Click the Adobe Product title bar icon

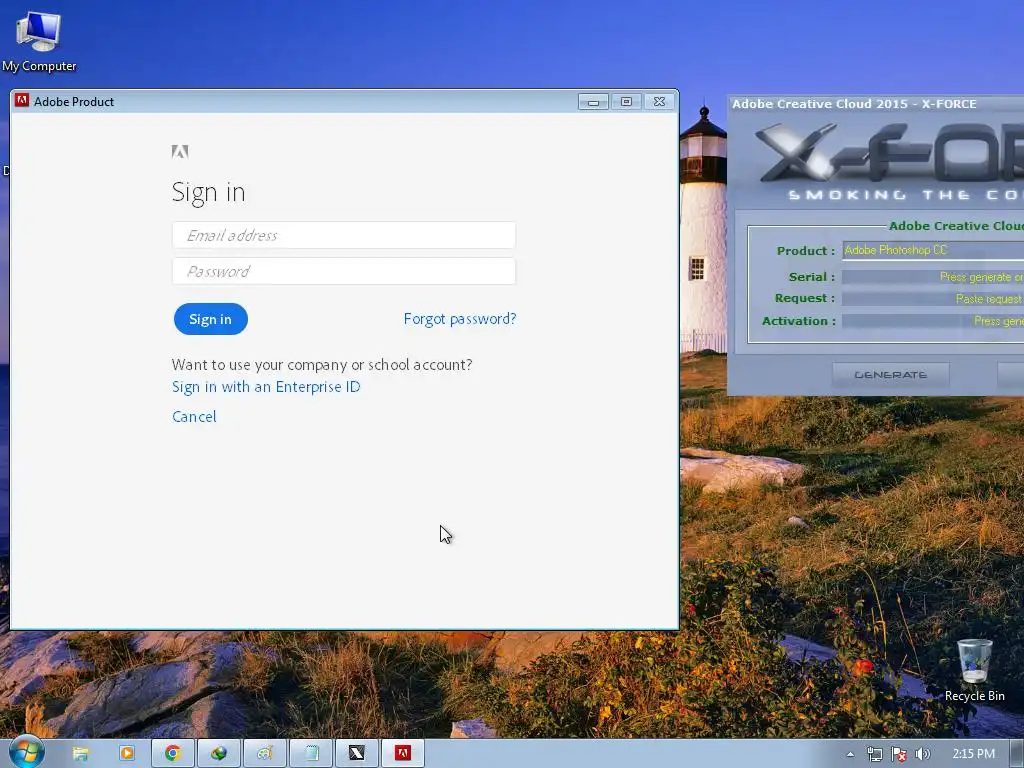[x=22, y=101]
